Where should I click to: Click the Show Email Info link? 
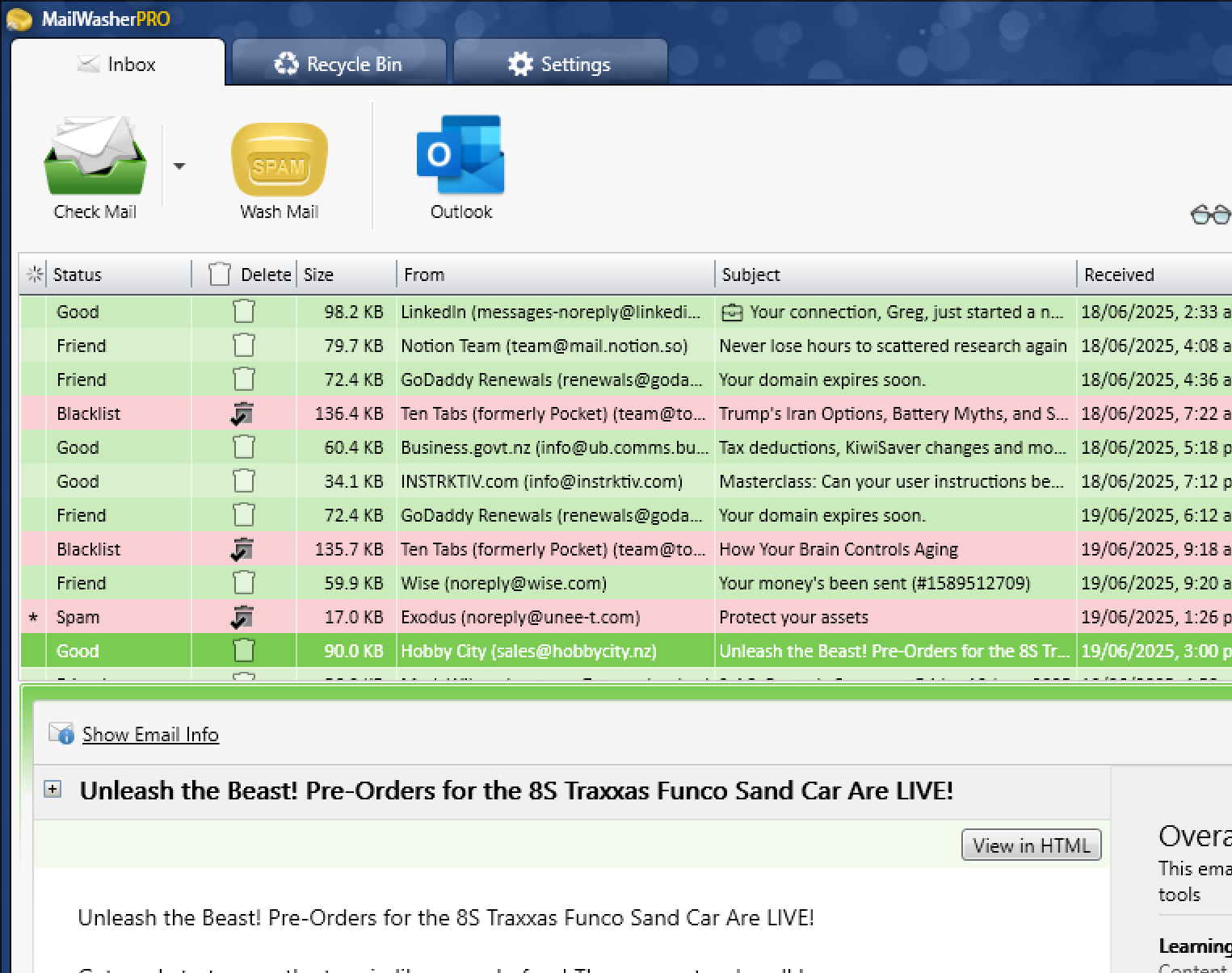[x=150, y=734]
